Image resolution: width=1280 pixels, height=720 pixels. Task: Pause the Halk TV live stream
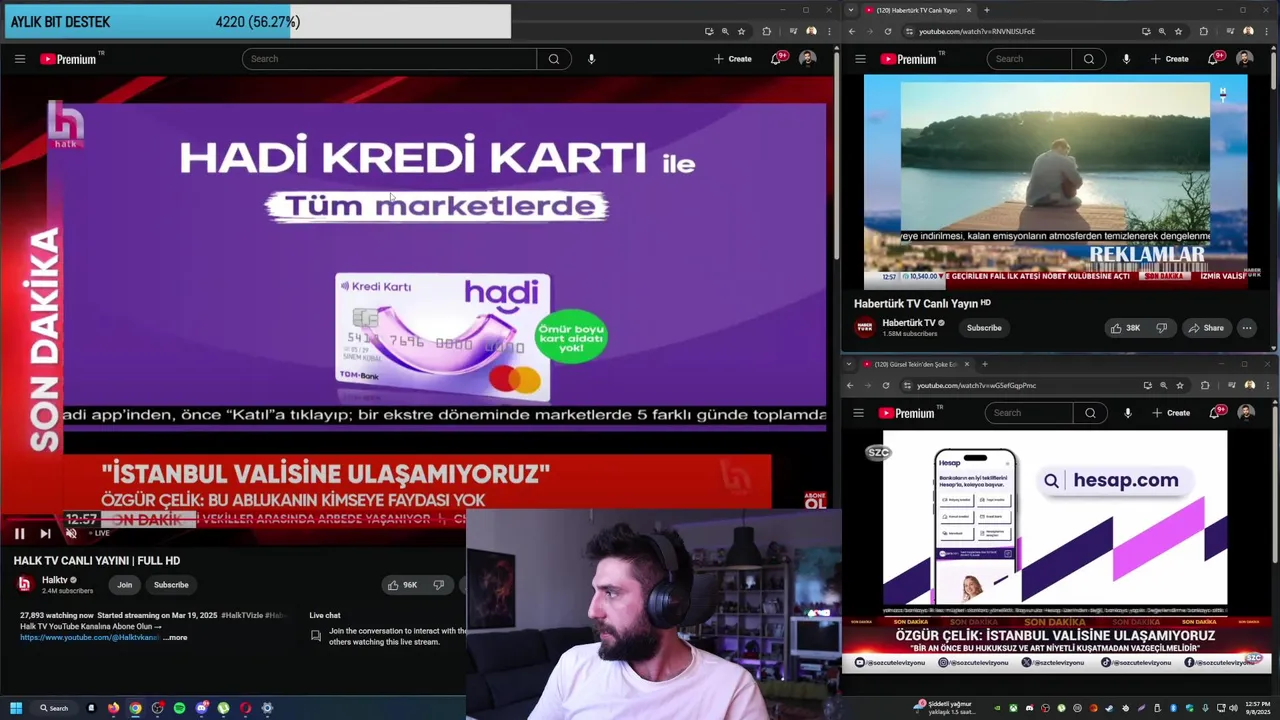click(19, 533)
